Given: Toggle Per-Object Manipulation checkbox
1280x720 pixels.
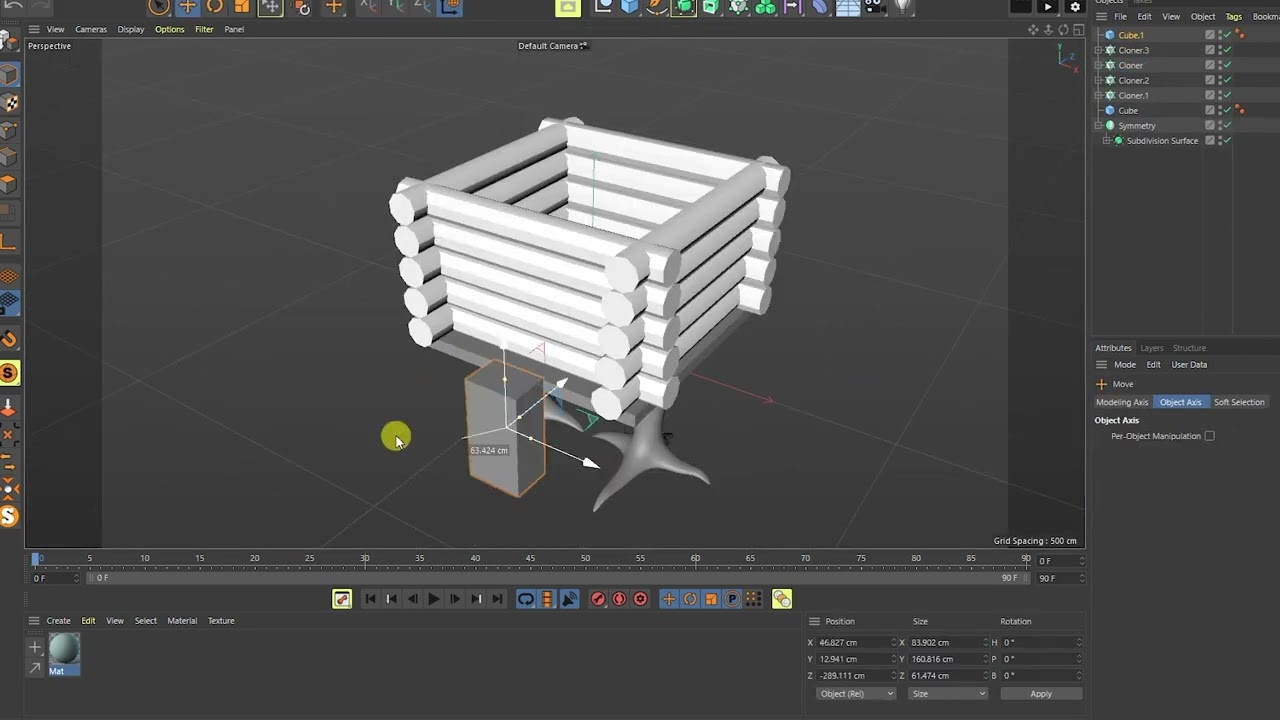Looking at the screenshot, I should [1209, 436].
